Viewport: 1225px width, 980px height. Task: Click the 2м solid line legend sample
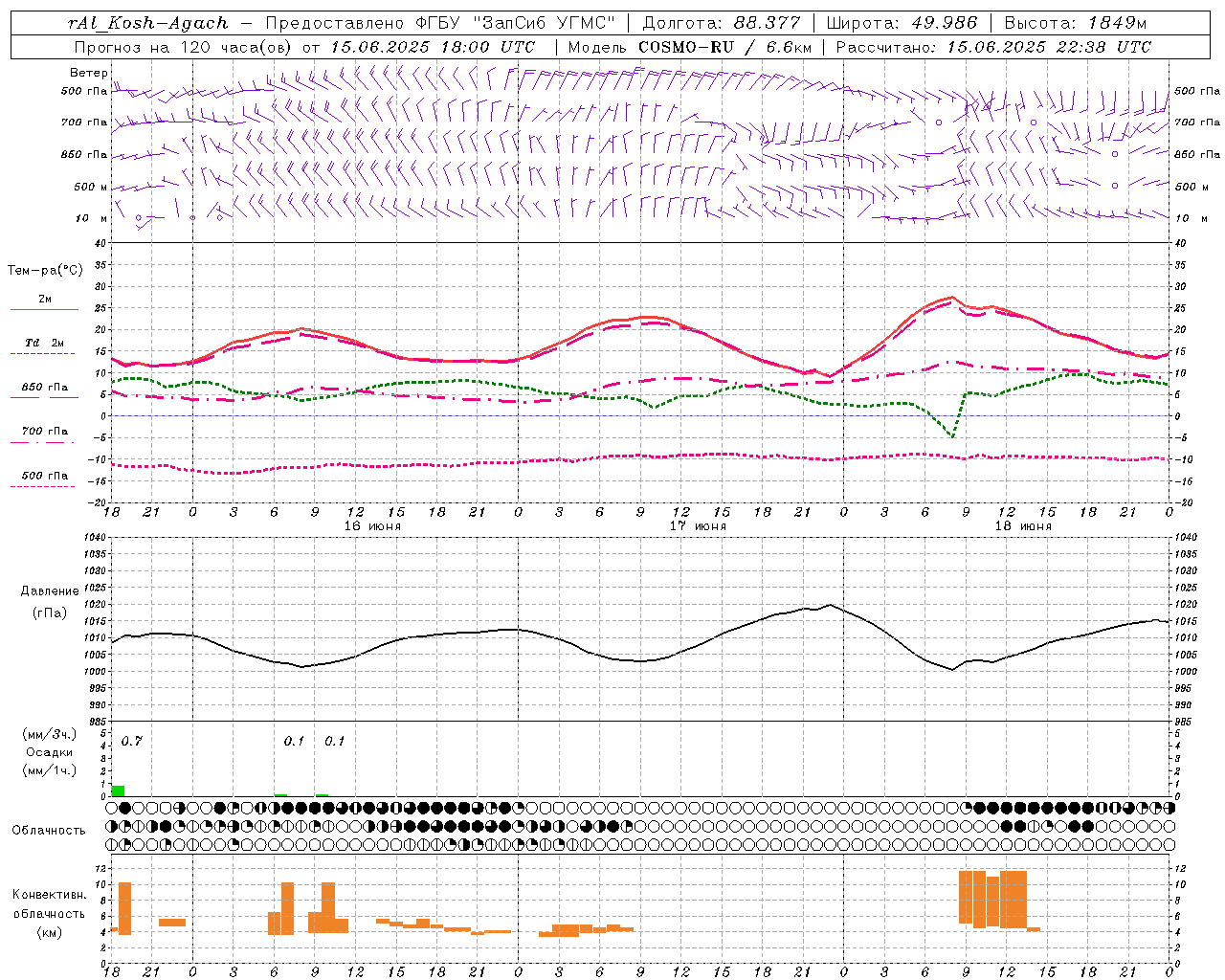tap(44, 309)
